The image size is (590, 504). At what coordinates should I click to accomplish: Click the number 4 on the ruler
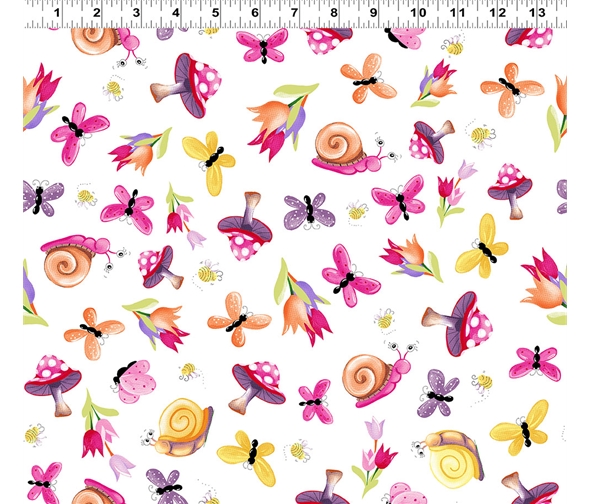[176, 13]
